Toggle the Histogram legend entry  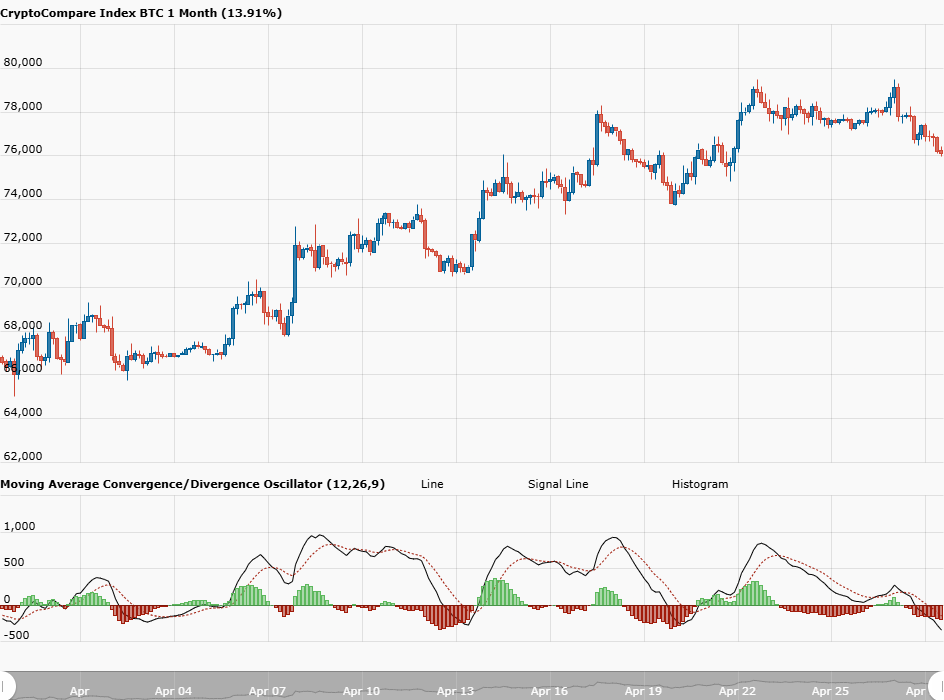(x=700, y=484)
